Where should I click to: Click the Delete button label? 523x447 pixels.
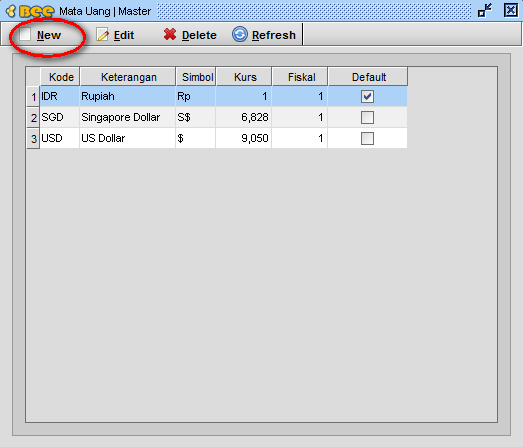pos(199,35)
